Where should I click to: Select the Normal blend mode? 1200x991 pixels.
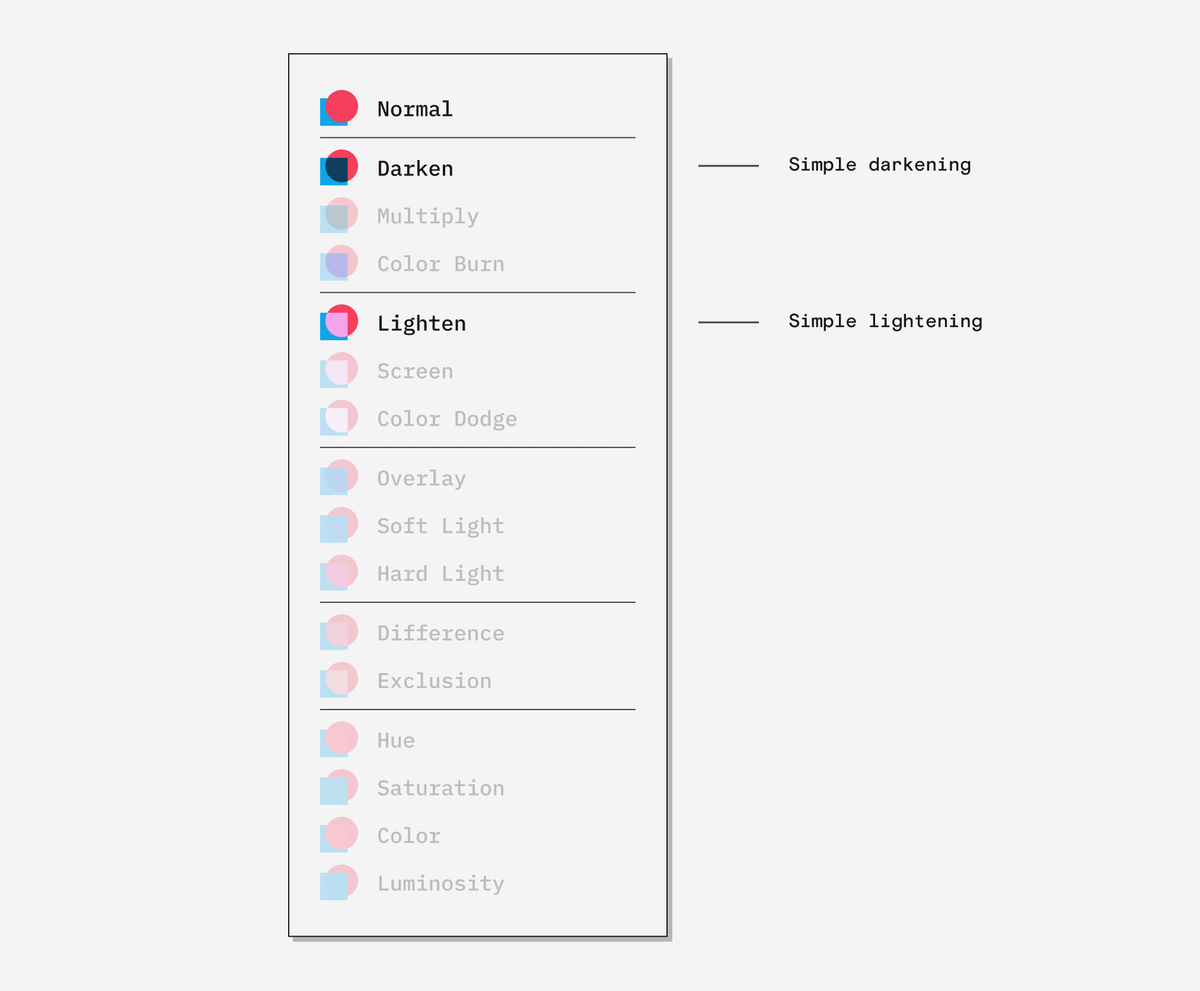tap(414, 109)
